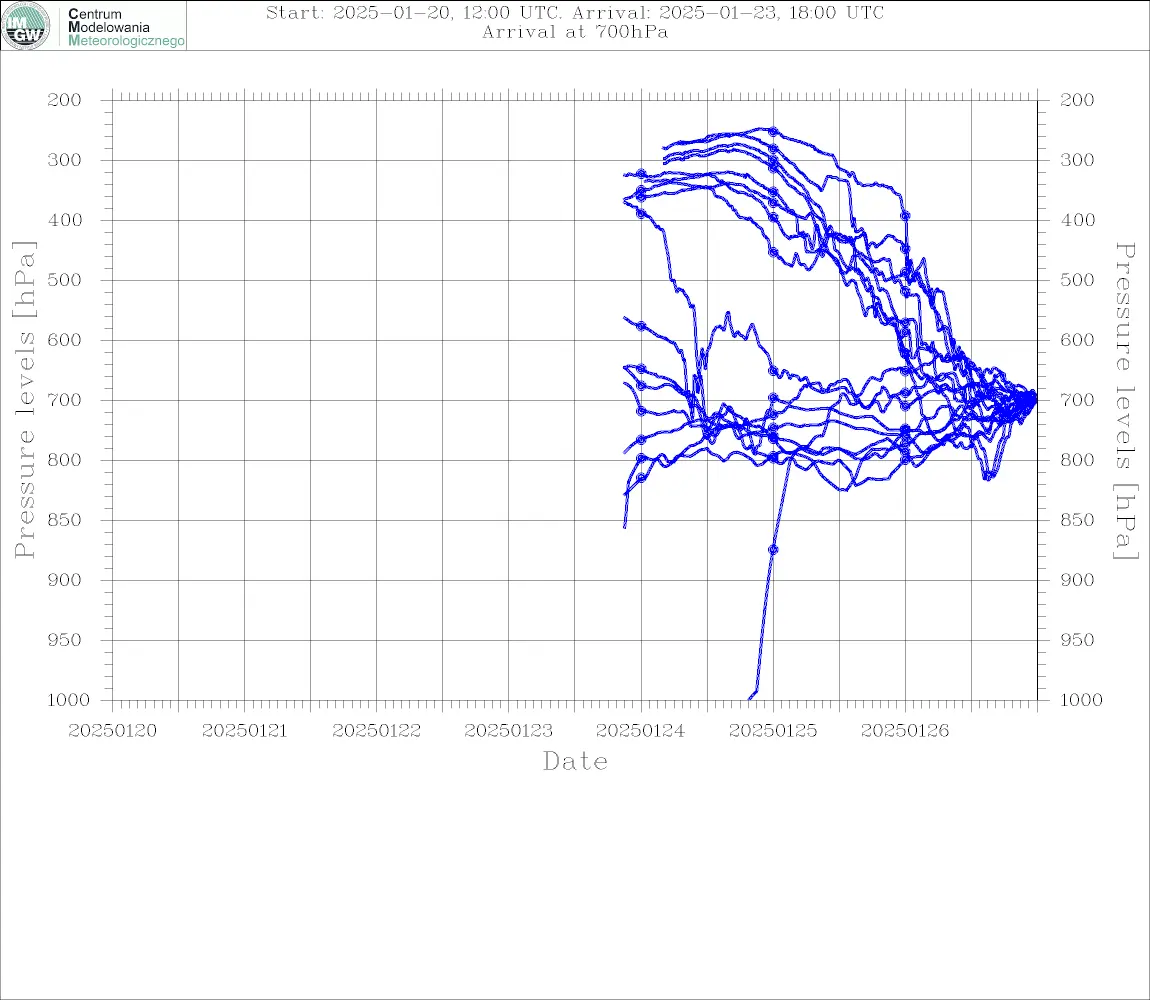Screen dimensions: 1150x1000
Task: Click x-axis date label 20250121
Action: tap(244, 731)
